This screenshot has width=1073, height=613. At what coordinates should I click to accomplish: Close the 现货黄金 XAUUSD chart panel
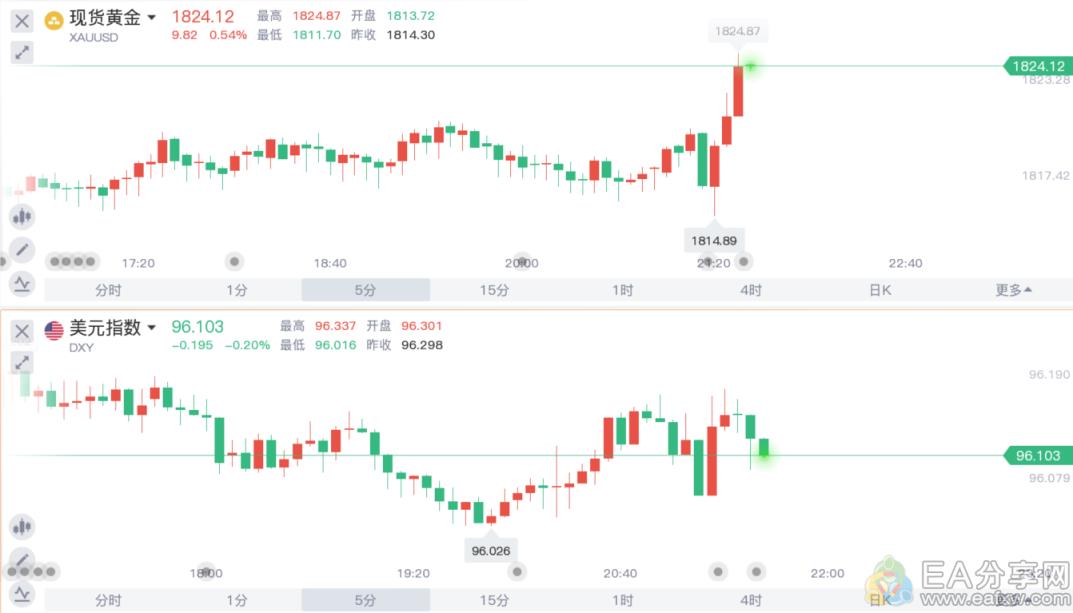22,21
